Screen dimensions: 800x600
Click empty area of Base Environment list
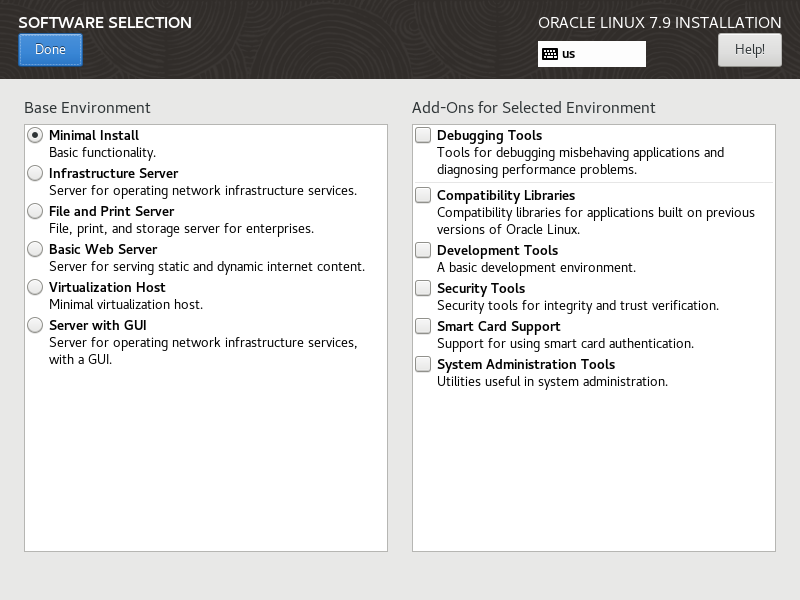click(x=205, y=460)
